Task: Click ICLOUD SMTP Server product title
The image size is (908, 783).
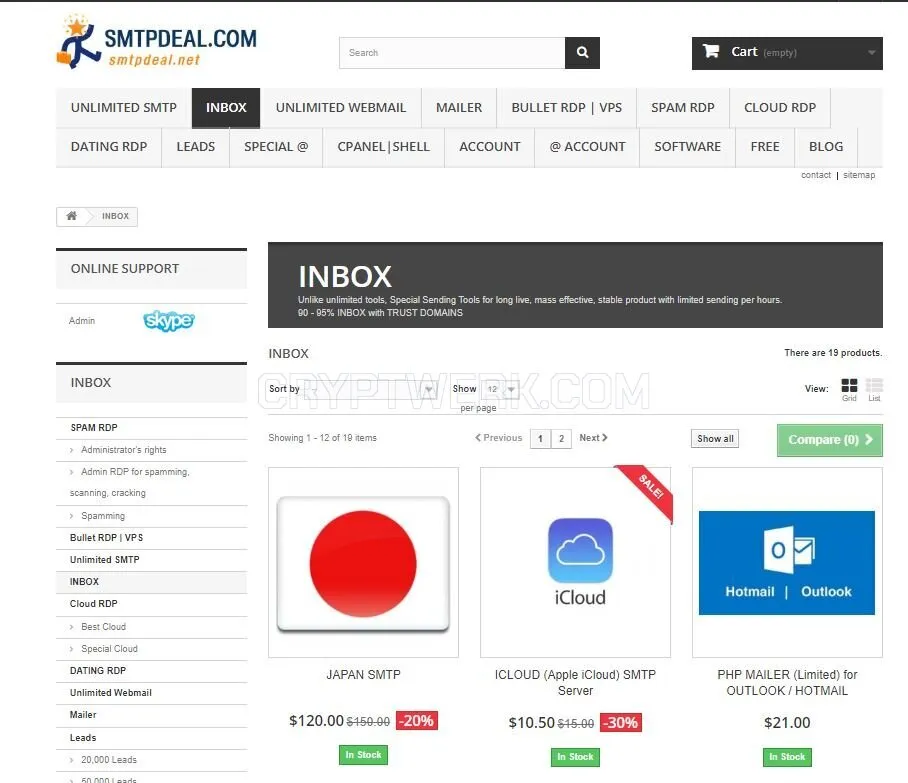Action: click(575, 683)
